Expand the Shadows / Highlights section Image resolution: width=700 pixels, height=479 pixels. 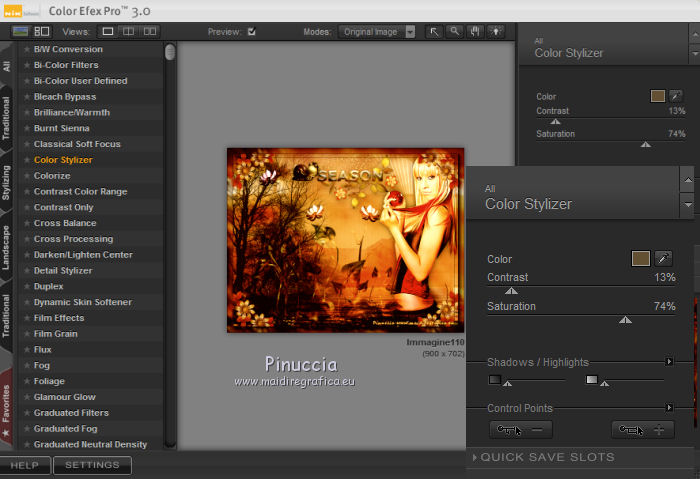pyautogui.click(x=669, y=361)
